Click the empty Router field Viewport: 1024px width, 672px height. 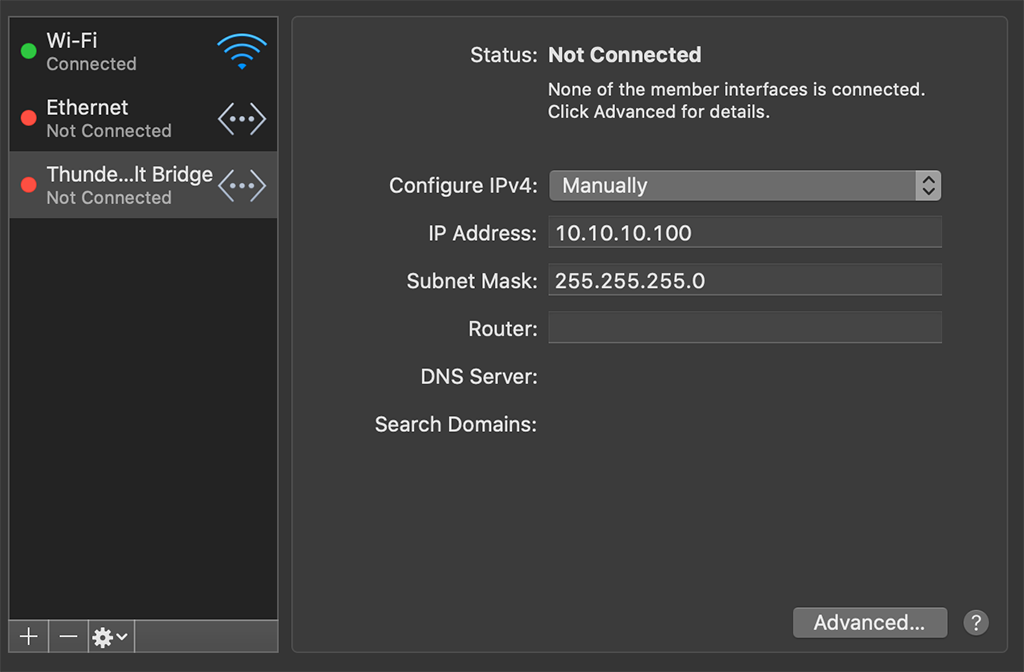coord(745,328)
